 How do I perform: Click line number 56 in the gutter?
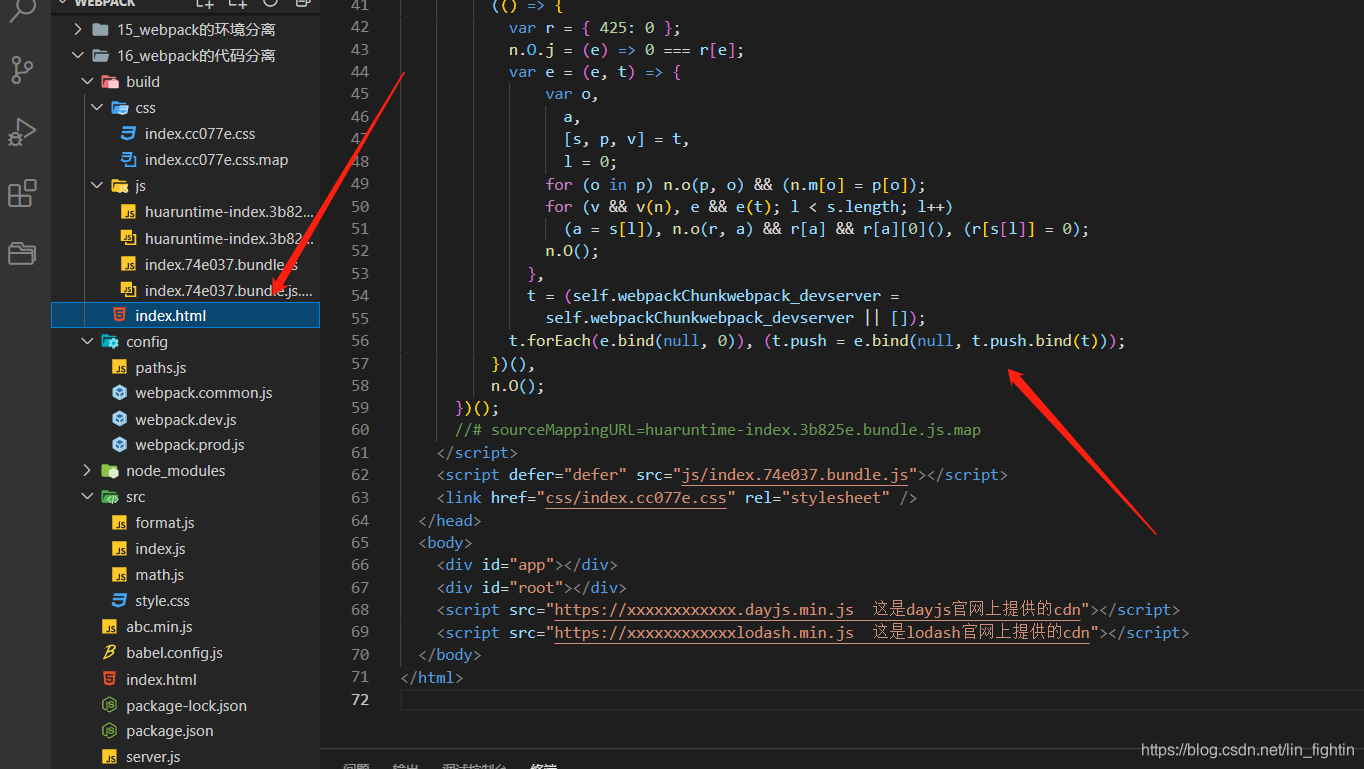coord(359,341)
